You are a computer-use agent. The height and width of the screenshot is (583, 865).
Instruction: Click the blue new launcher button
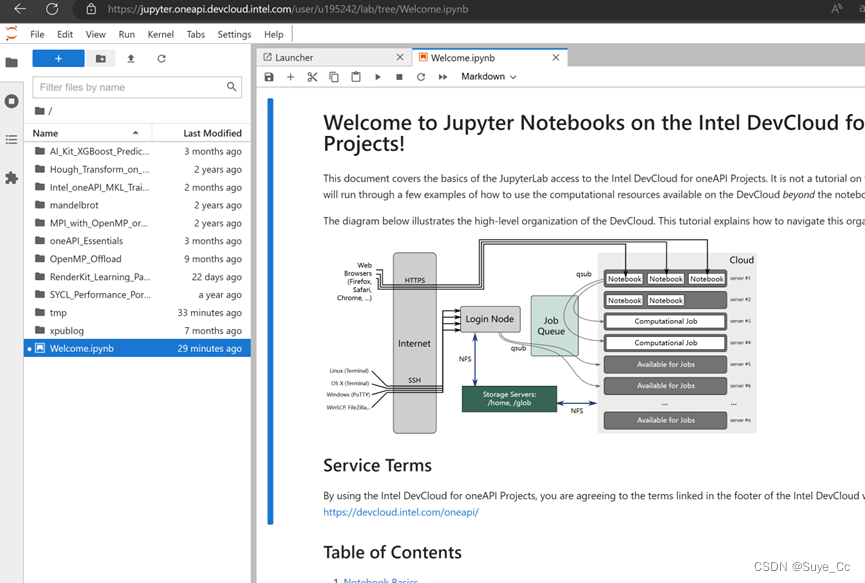58,58
